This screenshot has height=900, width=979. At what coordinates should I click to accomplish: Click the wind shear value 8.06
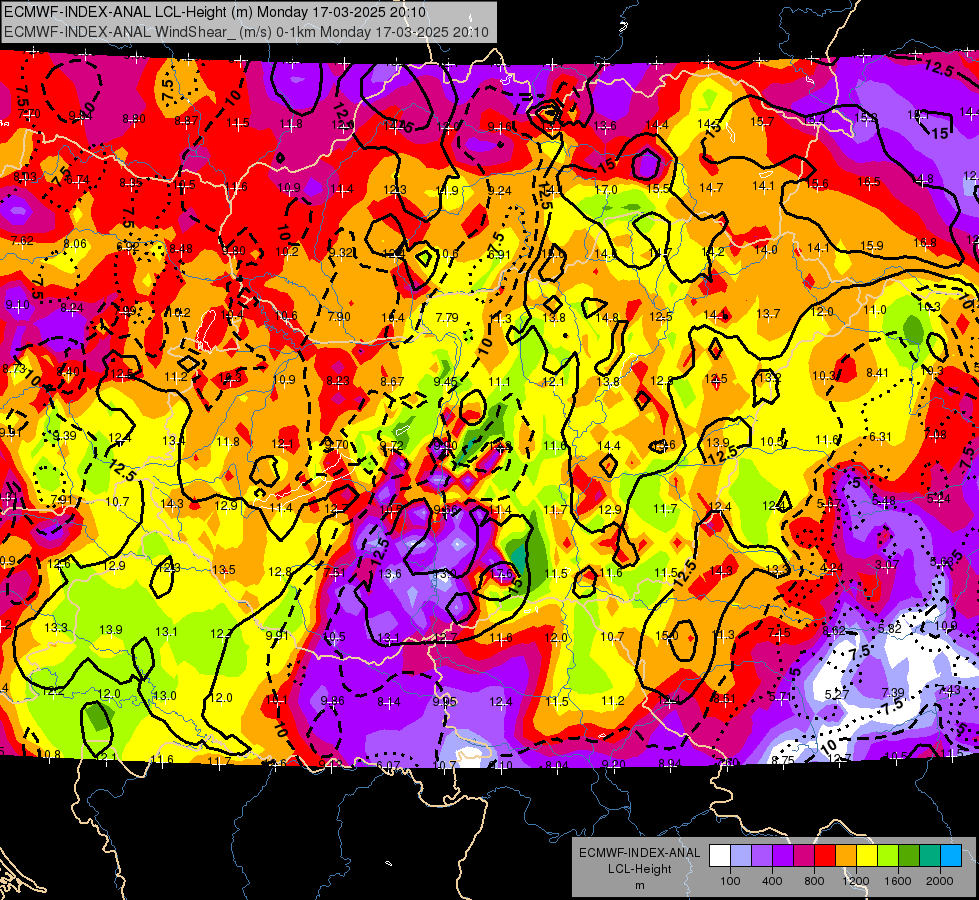[75, 244]
